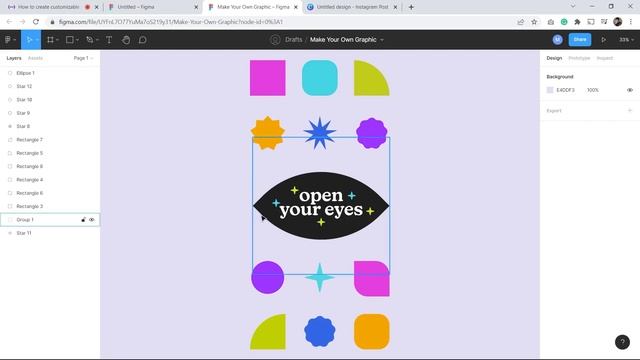Open the Drafts breadcrumb link

pos(293,40)
